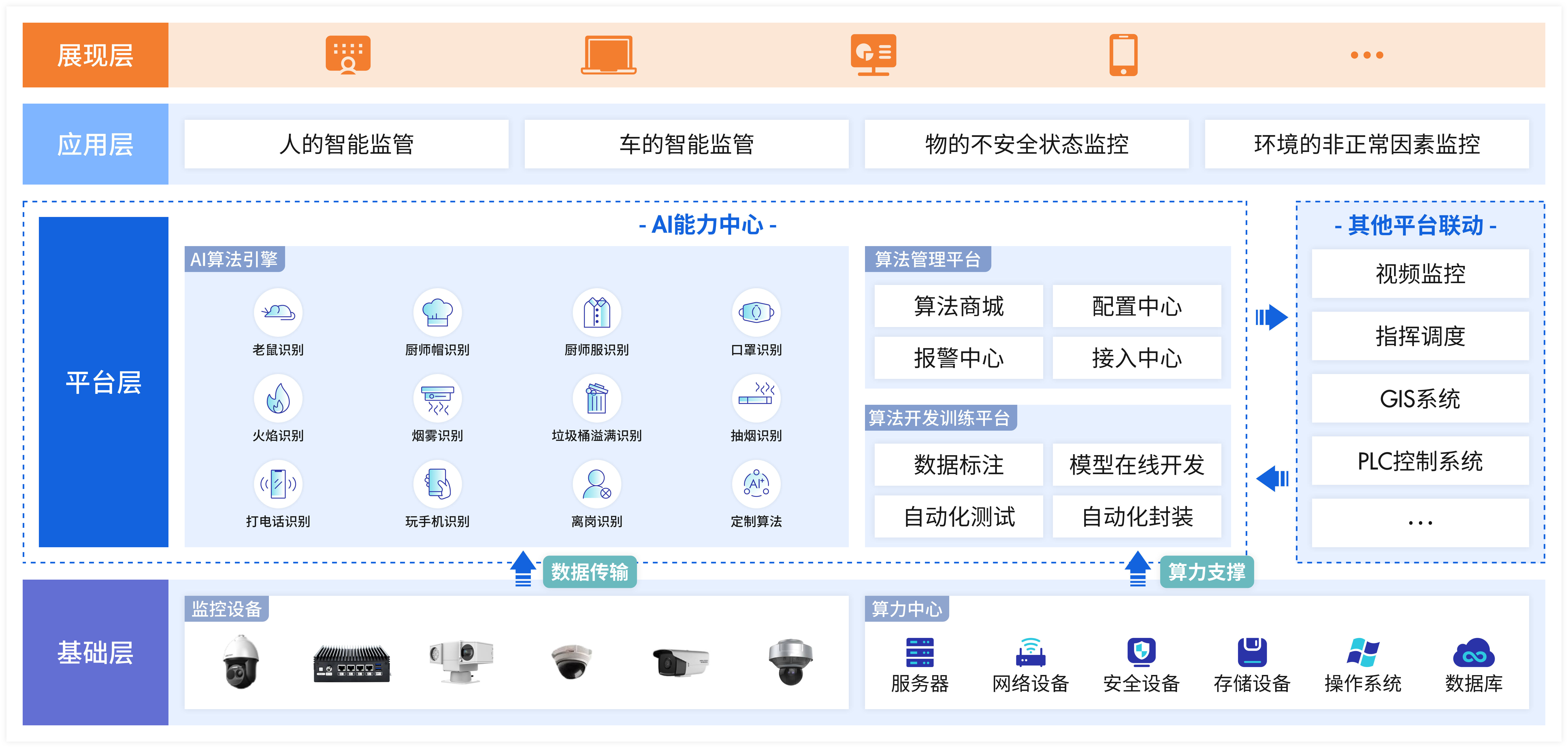1568x748 pixels.
Task: Select the 打电话识别 phone call icon
Action: tap(278, 484)
